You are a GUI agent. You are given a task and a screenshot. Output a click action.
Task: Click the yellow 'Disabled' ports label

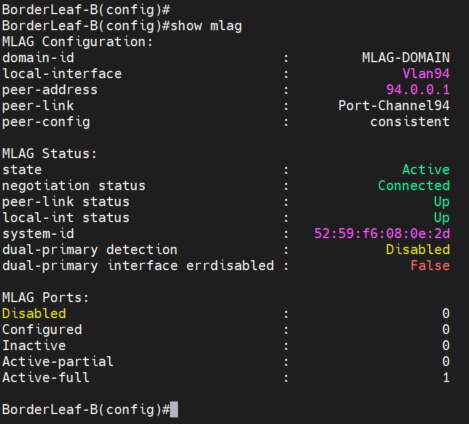(34, 313)
